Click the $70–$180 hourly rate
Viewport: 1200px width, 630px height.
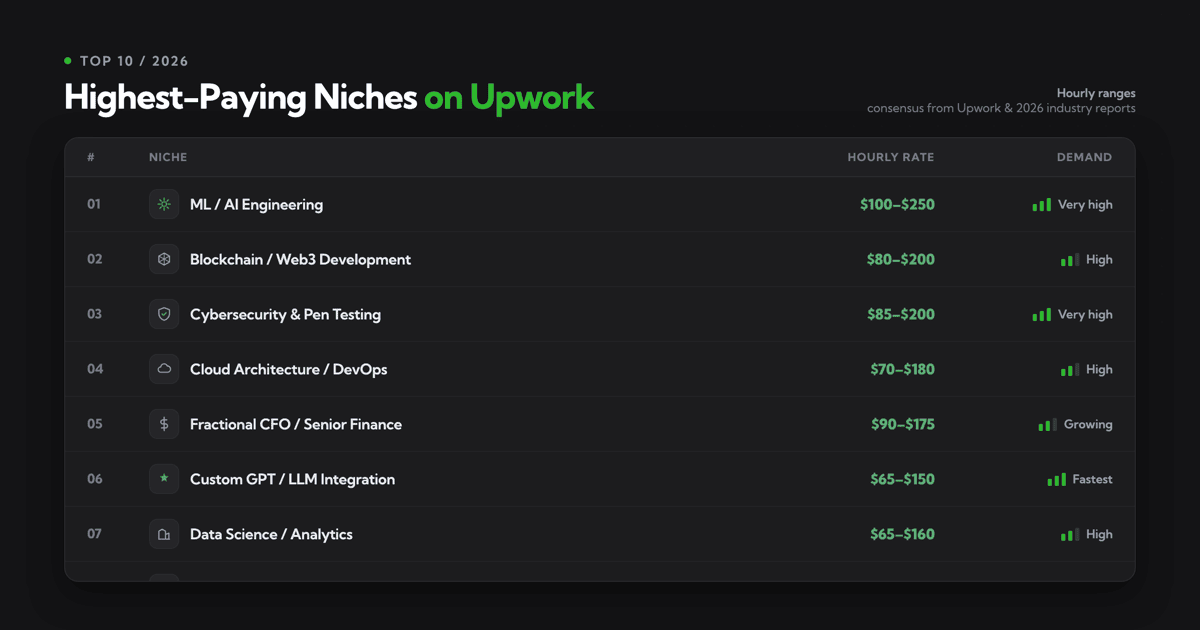(902, 369)
